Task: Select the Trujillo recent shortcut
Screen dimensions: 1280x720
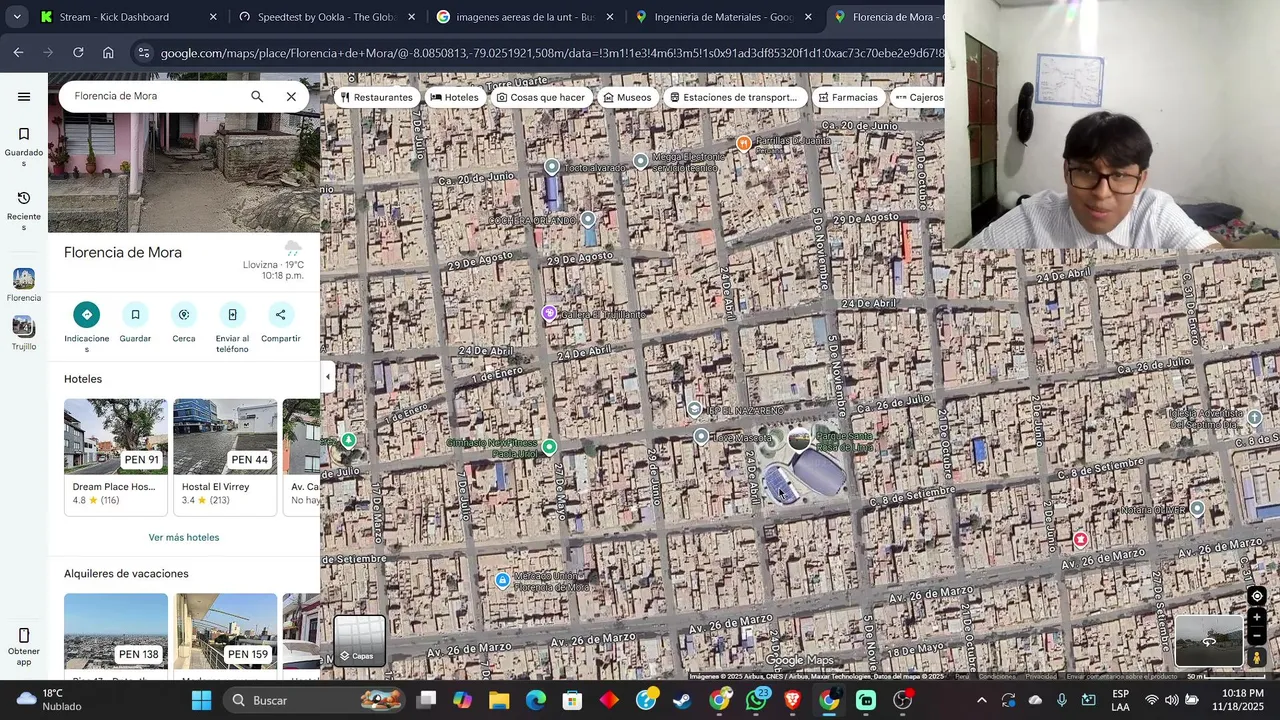Action: point(24,334)
